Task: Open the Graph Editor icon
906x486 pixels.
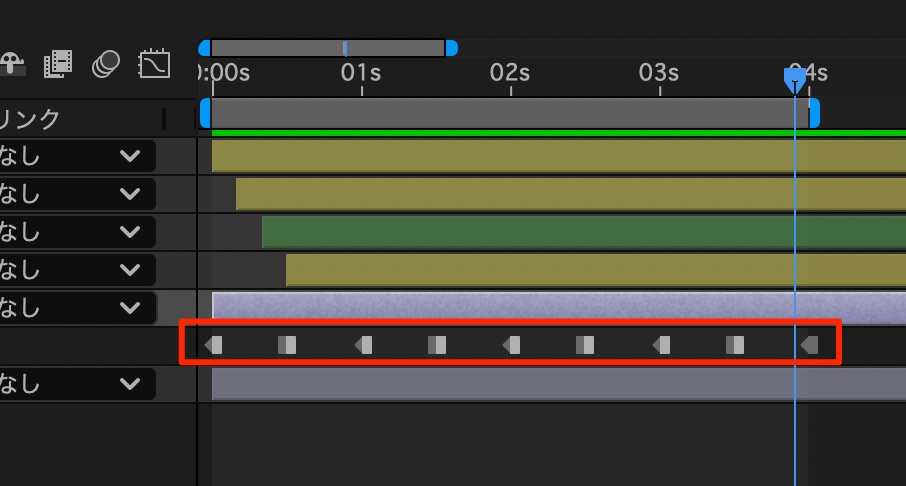Action: click(x=154, y=65)
